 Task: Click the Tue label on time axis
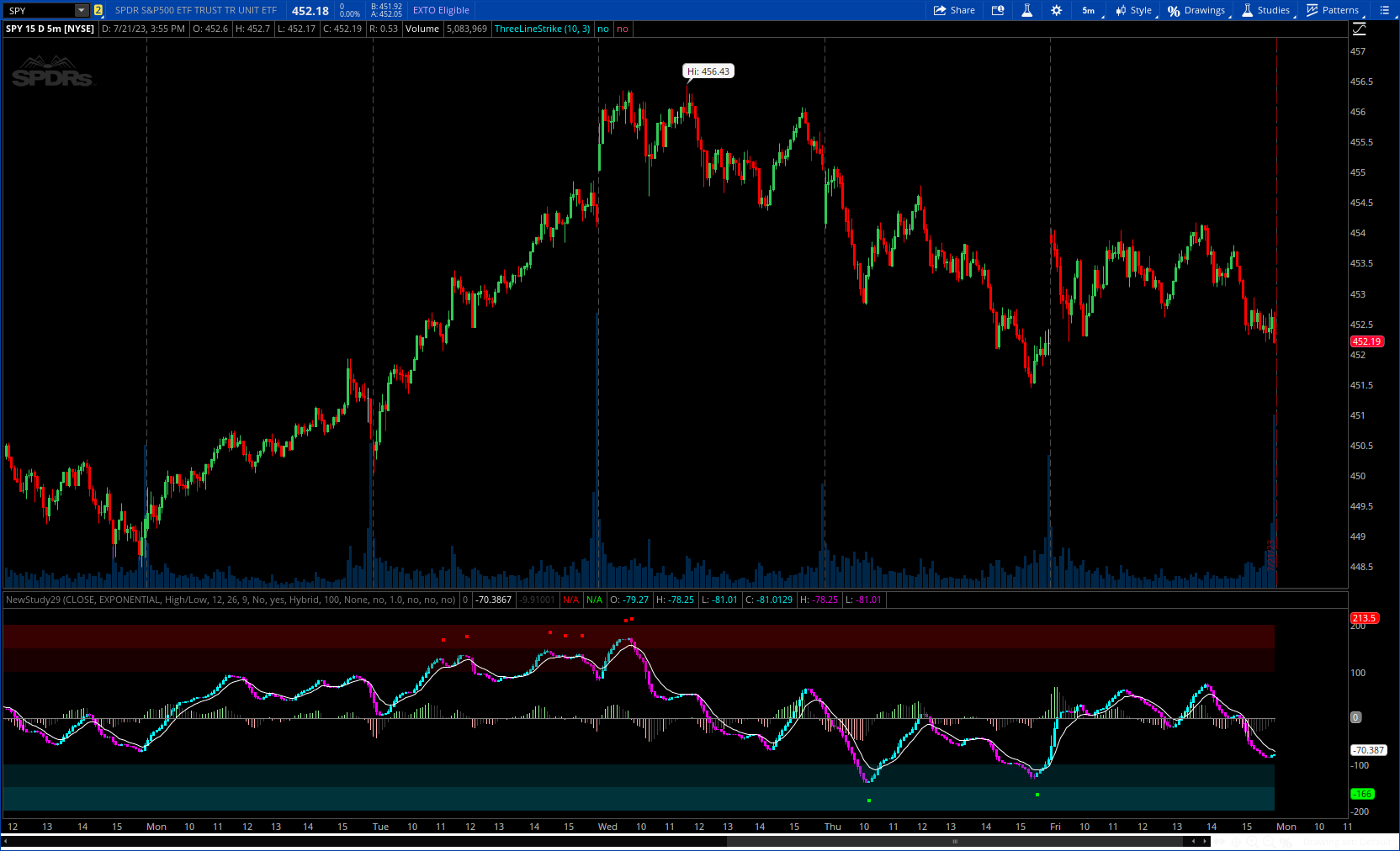[380, 827]
